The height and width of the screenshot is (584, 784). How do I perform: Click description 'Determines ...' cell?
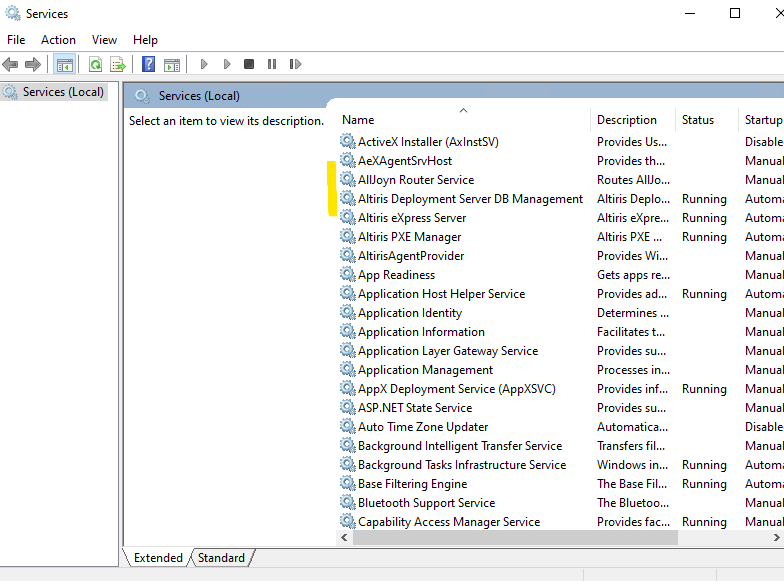coord(632,313)
